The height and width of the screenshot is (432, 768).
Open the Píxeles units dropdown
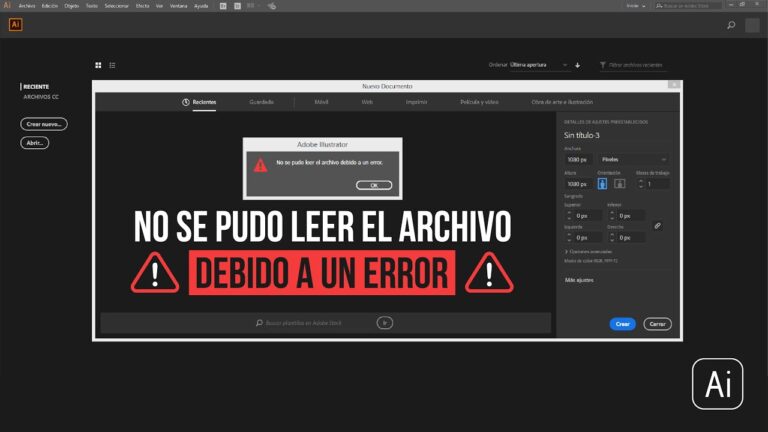634,160
